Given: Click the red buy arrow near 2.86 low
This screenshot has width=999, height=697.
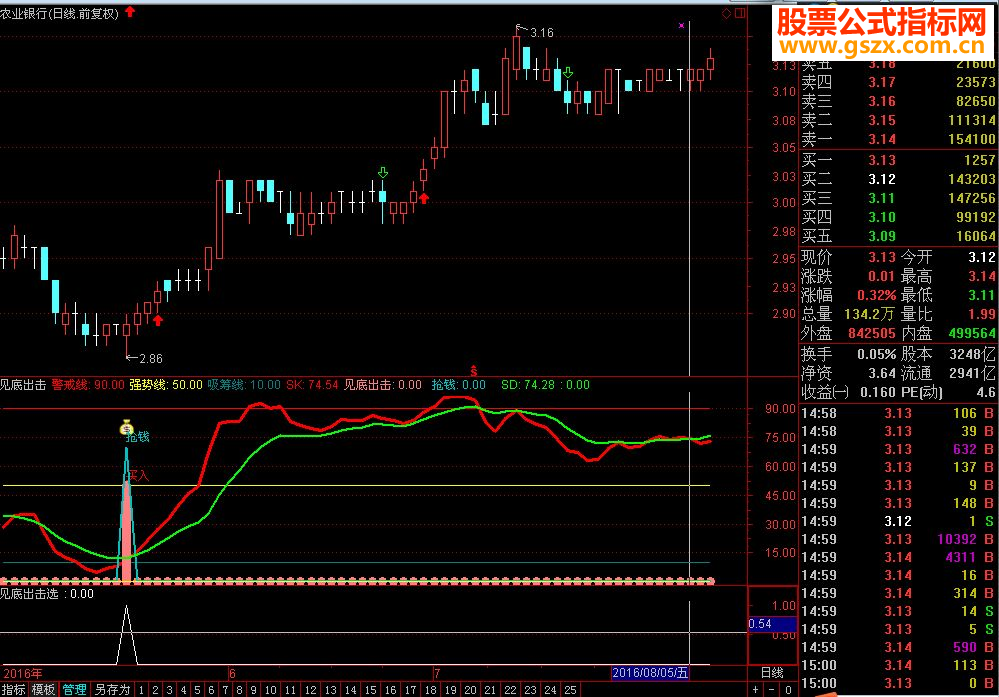Looking at the screenshot, I should click(x=158, y=320).
